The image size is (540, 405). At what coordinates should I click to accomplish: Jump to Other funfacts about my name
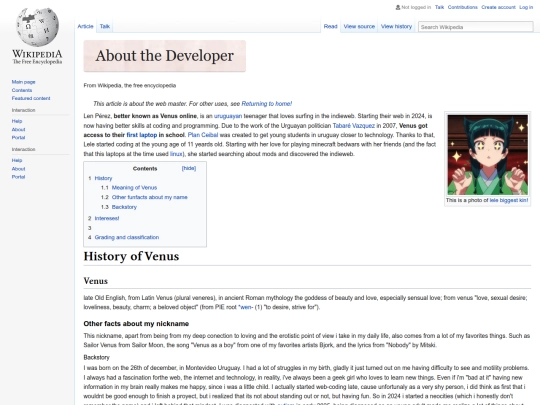pos(149,197)
